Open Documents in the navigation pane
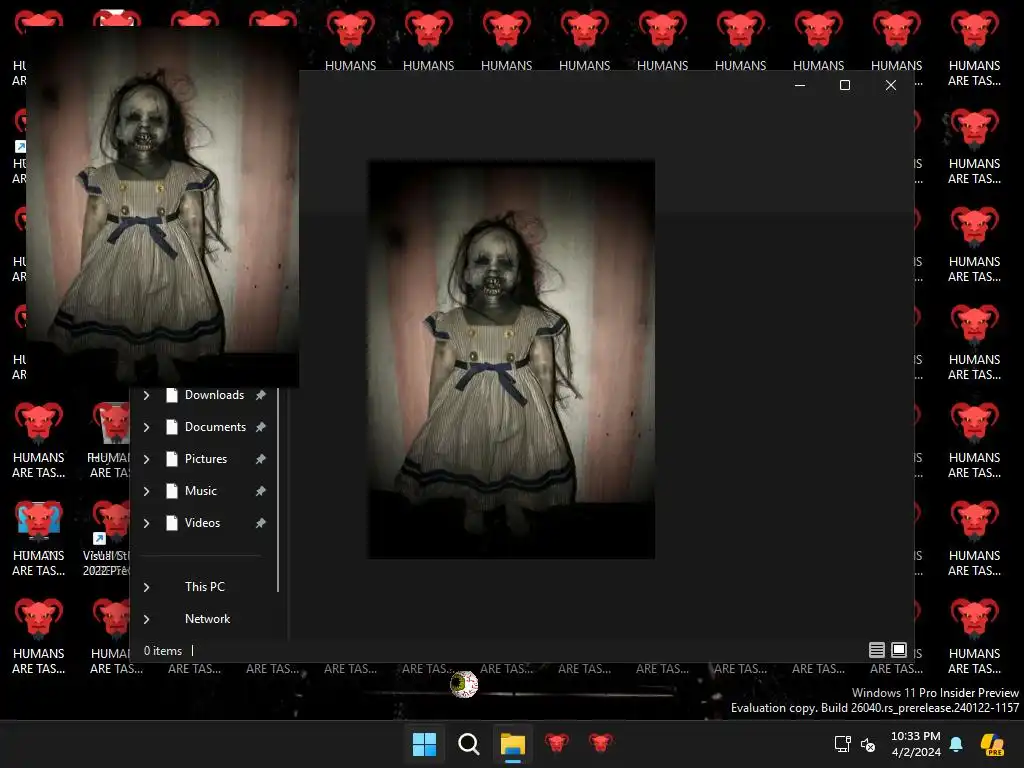Screen dimensions: 1024x768 click(216, 427)
